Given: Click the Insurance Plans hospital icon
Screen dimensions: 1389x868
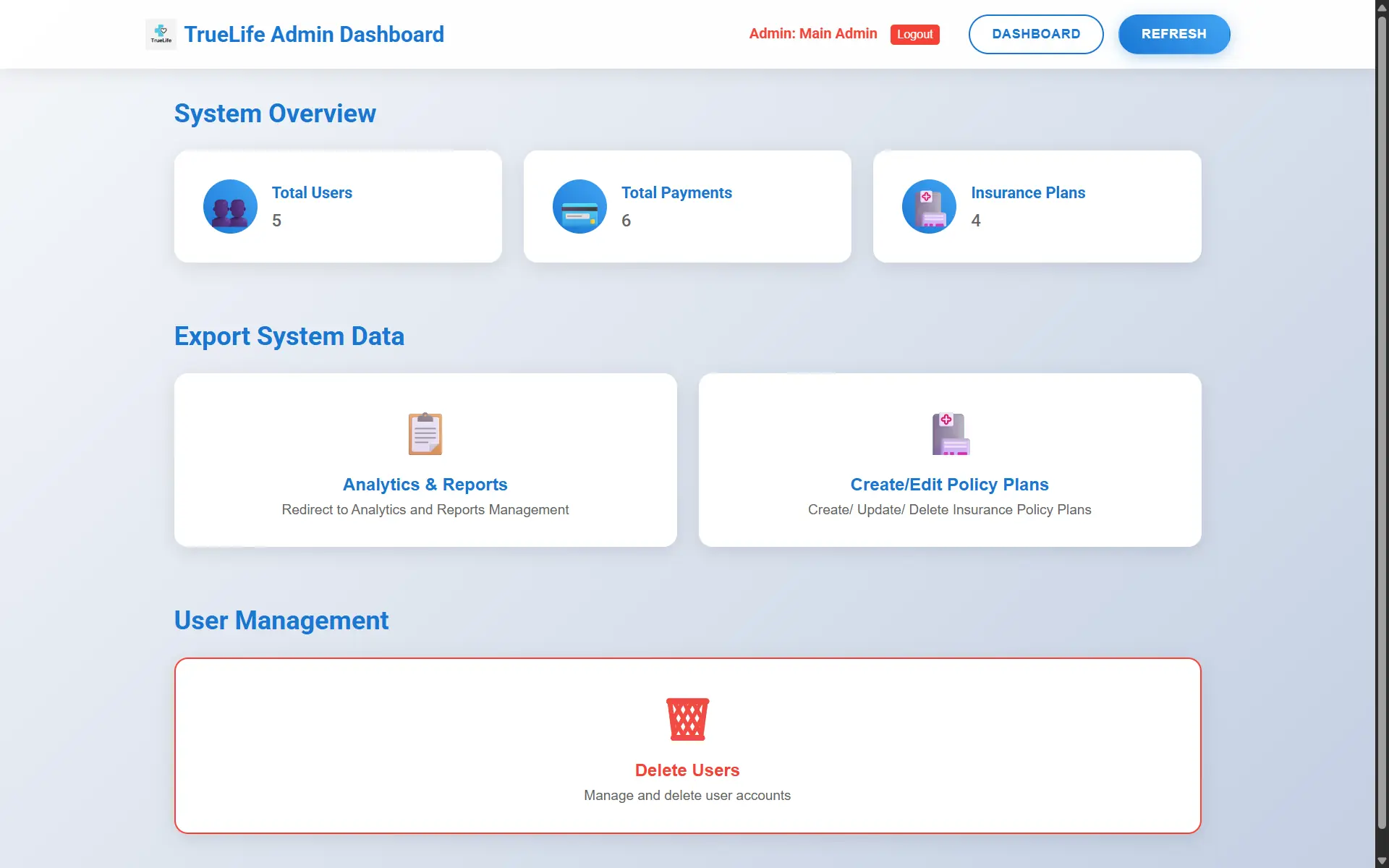Looking at the screenshot, I should click(929, 207).
